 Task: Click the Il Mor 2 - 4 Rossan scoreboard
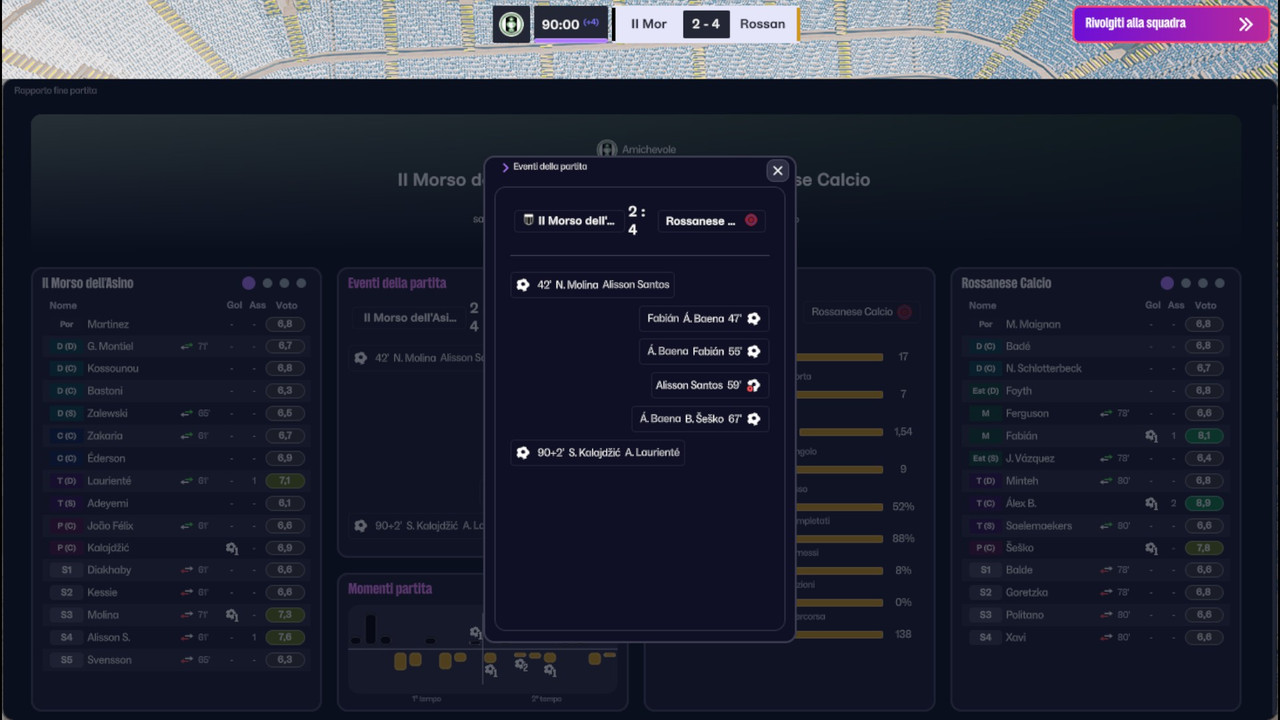tap(707, 24)
